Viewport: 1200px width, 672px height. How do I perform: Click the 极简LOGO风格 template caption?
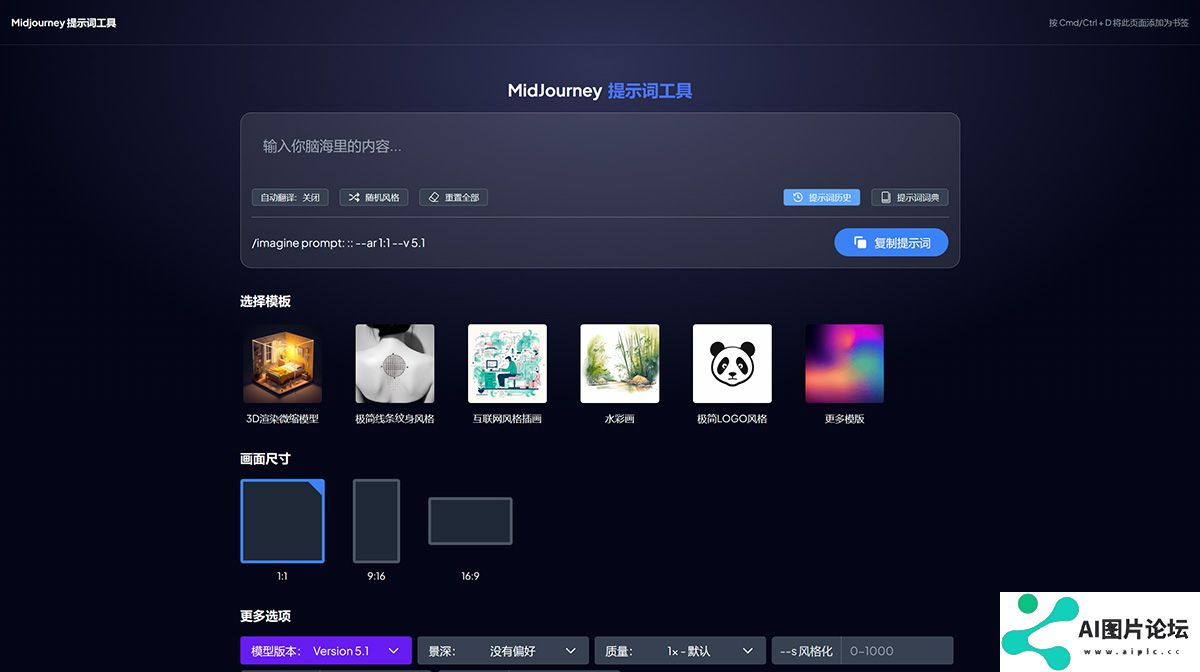coord(732,419)
